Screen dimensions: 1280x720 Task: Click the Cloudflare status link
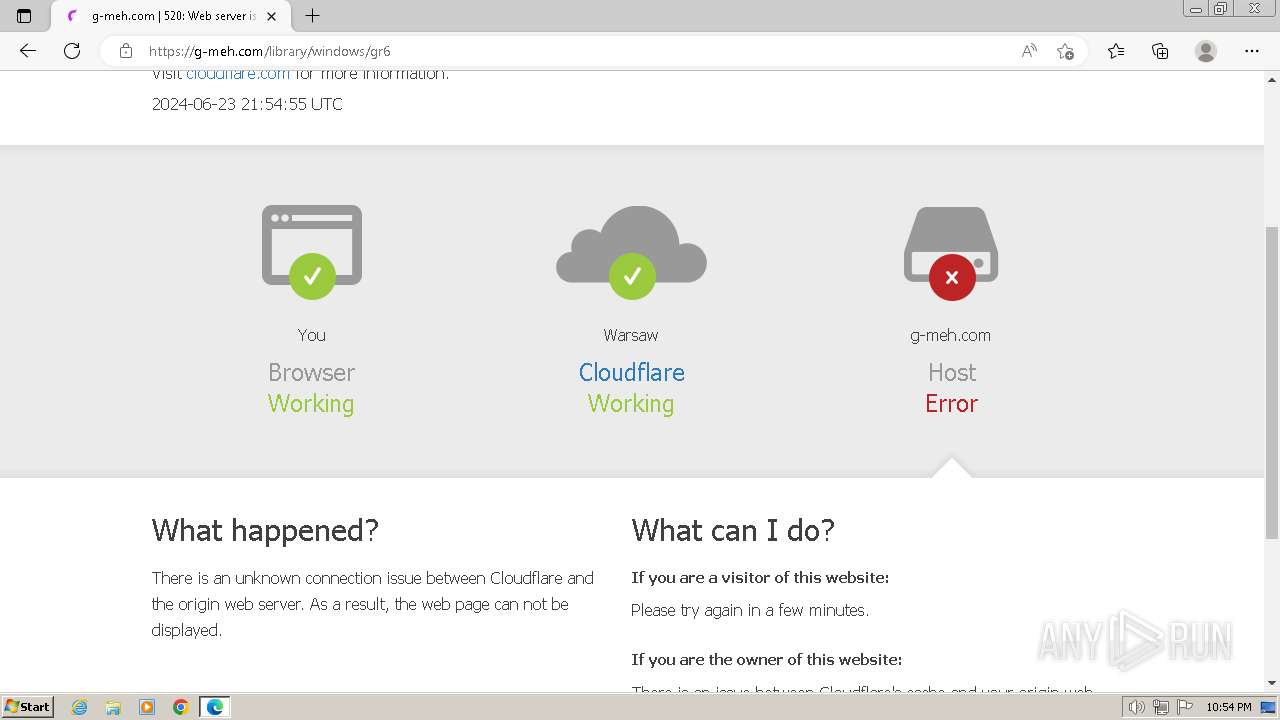(632, 372)
